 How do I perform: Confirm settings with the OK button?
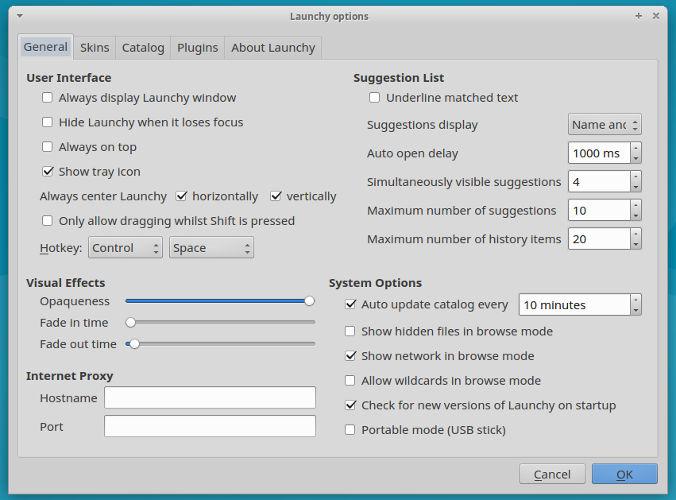(x=625, y=474)
